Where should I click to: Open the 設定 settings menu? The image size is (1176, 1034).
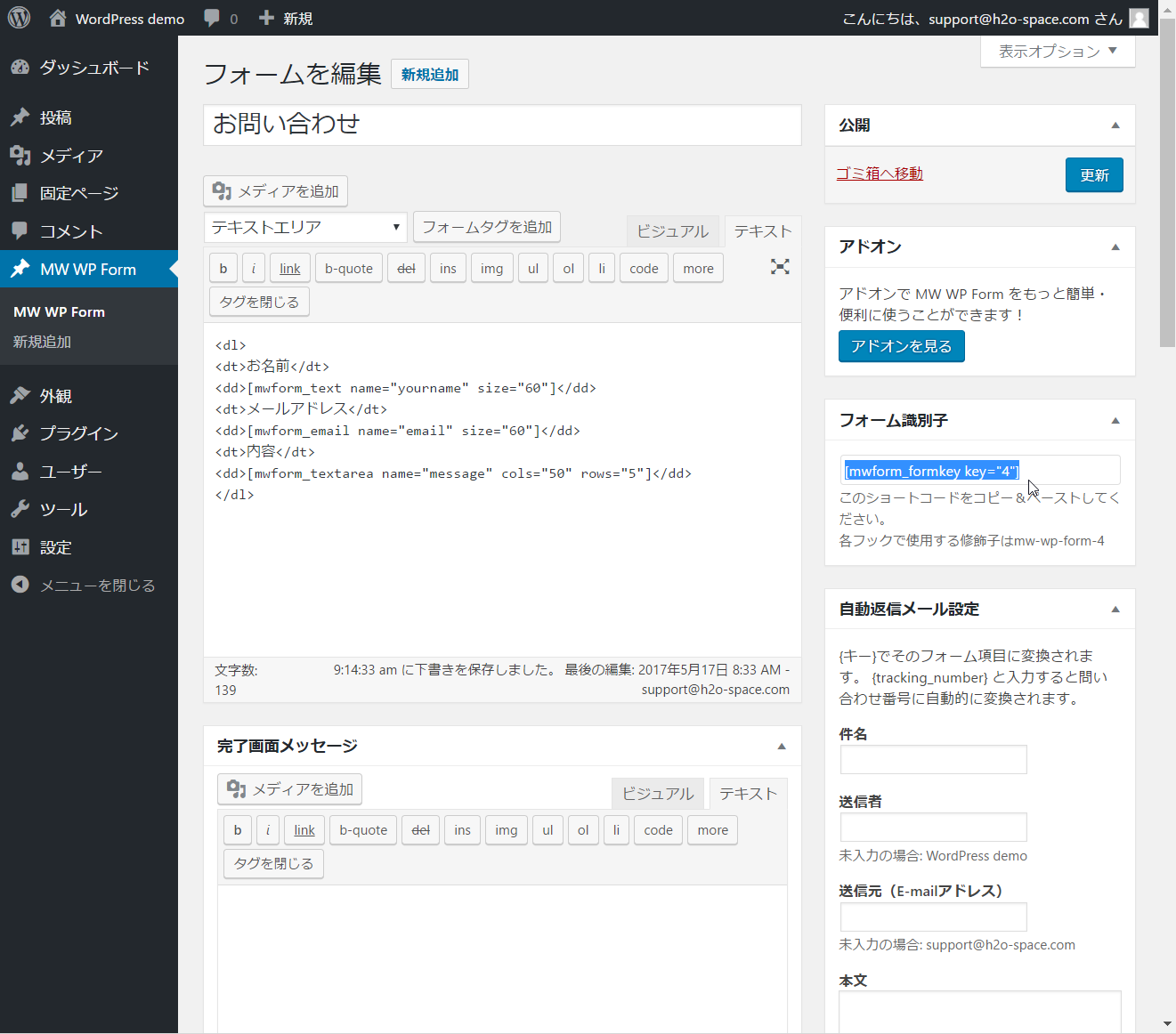point(55,547)
